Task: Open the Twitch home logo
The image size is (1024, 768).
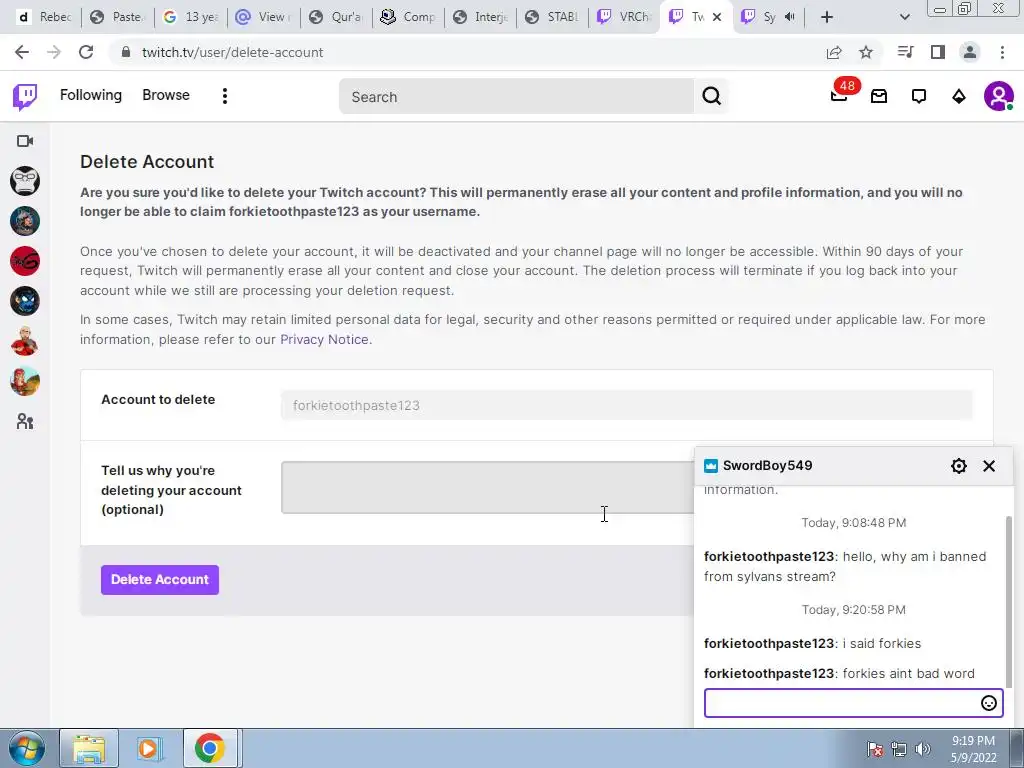Action: click(x=25, y=97)
